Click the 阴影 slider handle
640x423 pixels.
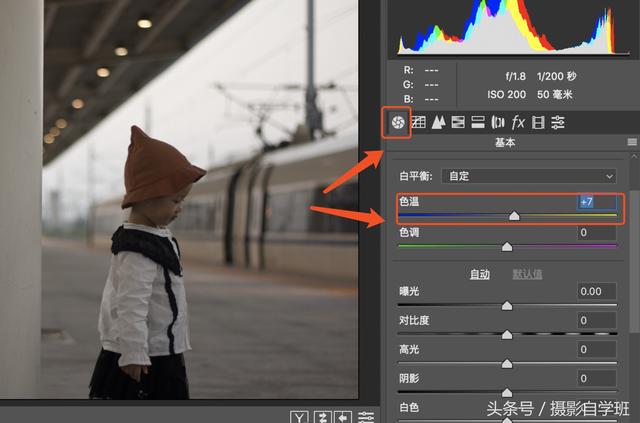click(507, 392)
